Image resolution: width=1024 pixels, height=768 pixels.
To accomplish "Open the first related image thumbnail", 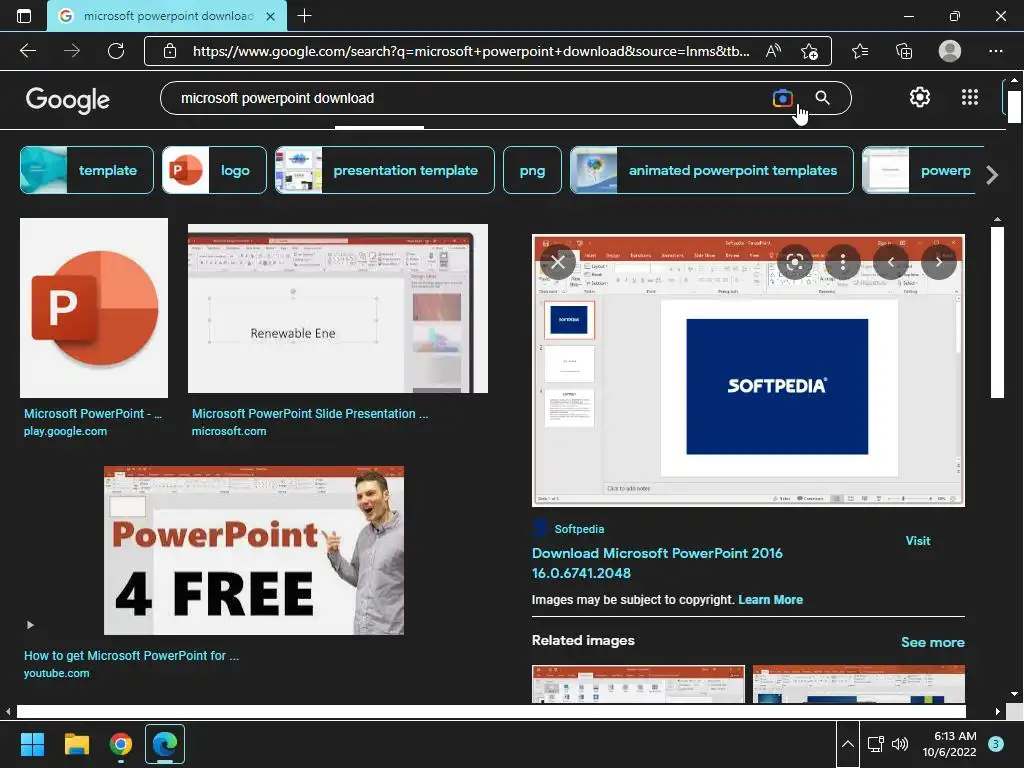I will [638, 684].
